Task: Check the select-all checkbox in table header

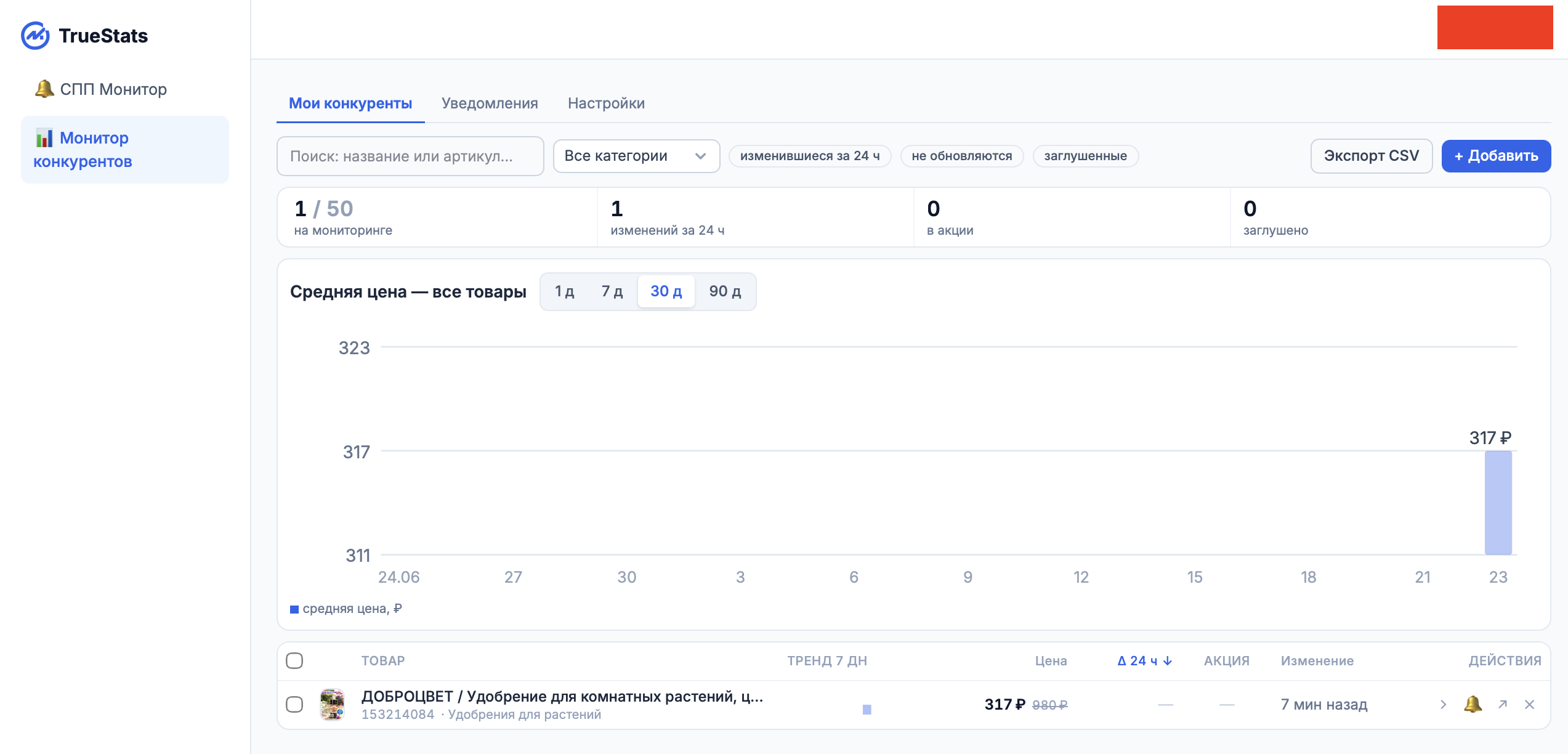Action: [x=294, y=660]
